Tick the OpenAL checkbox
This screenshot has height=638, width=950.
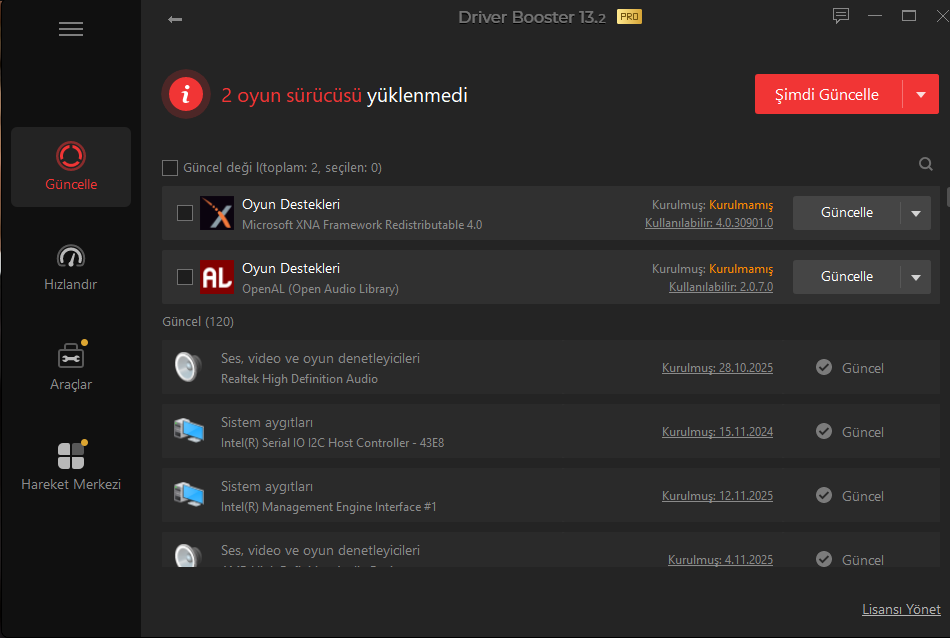[x=185, y=277]
